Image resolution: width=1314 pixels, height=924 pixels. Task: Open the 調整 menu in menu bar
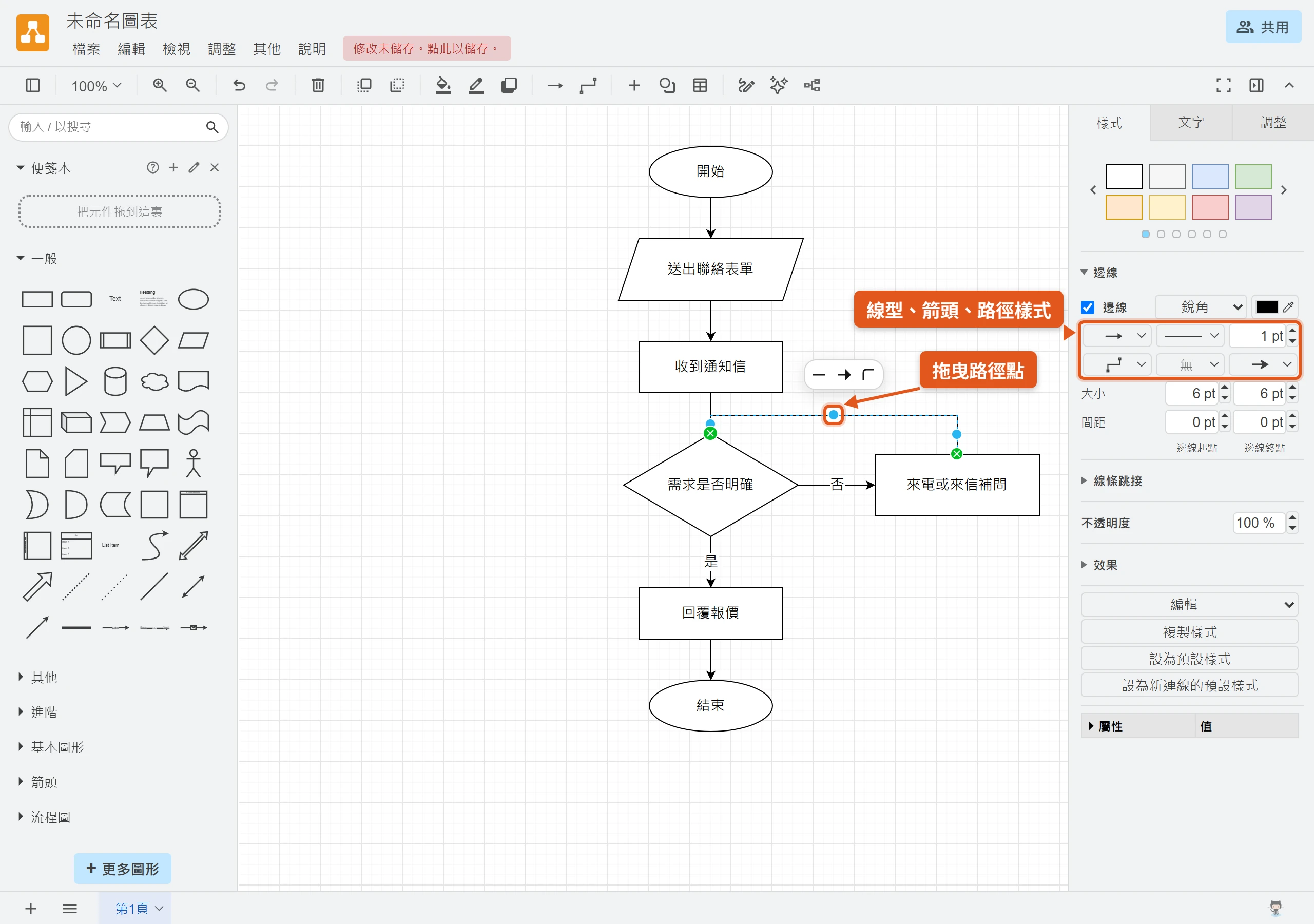click(221, 49)
